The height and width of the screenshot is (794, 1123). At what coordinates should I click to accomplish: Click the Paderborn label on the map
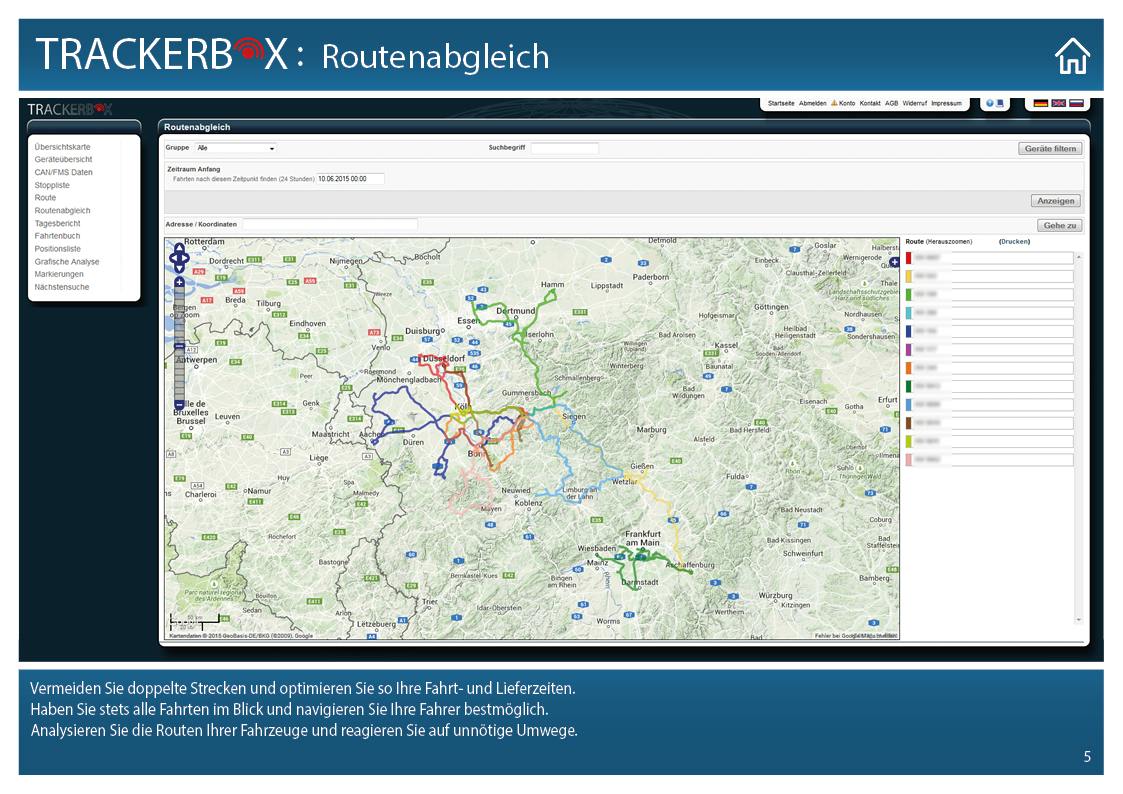tap(650, 277)
